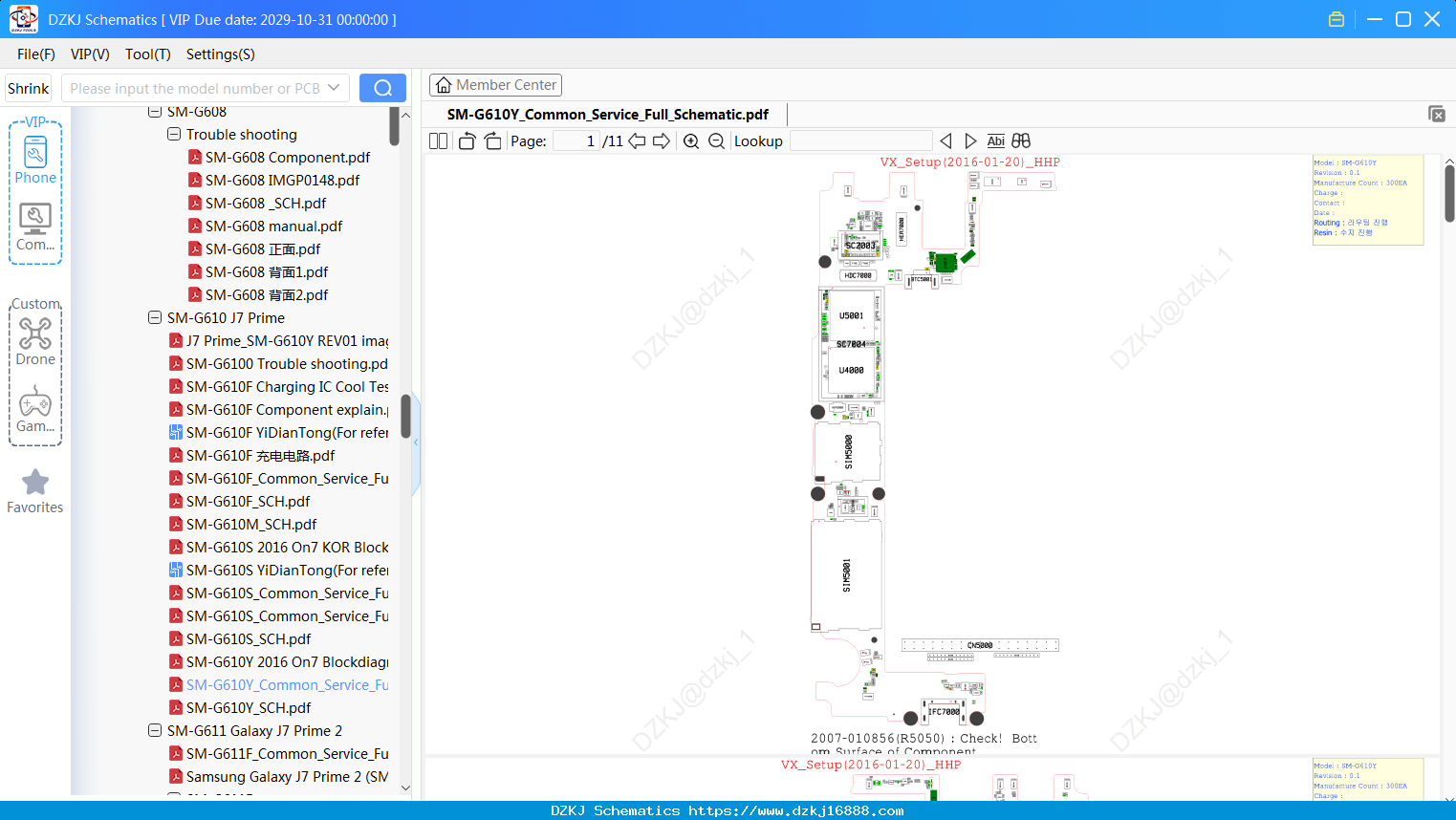
Task: Toggle the two-page split view
Action: point(439,141)
